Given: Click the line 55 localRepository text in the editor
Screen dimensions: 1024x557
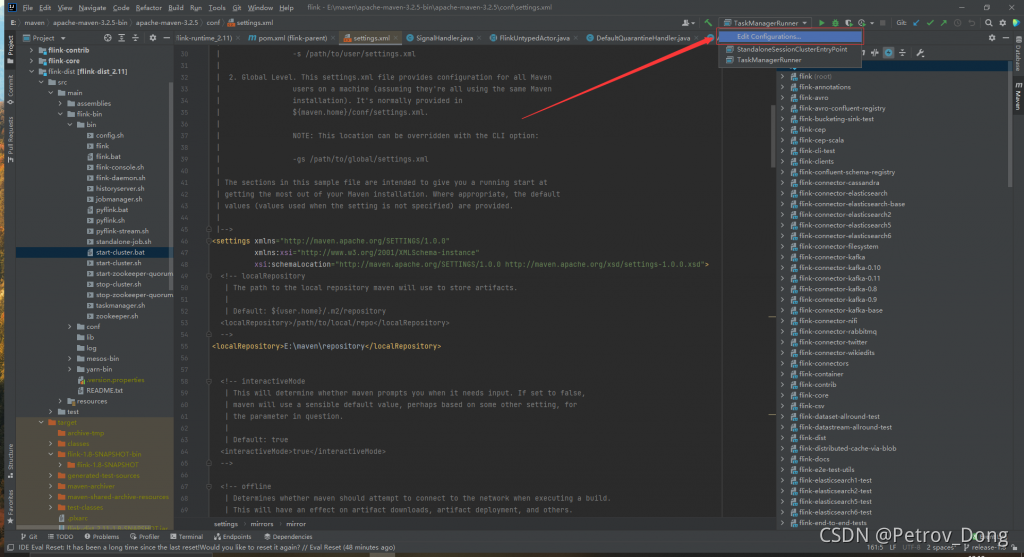Looking at the screenshot, I should tap(327, 346).
